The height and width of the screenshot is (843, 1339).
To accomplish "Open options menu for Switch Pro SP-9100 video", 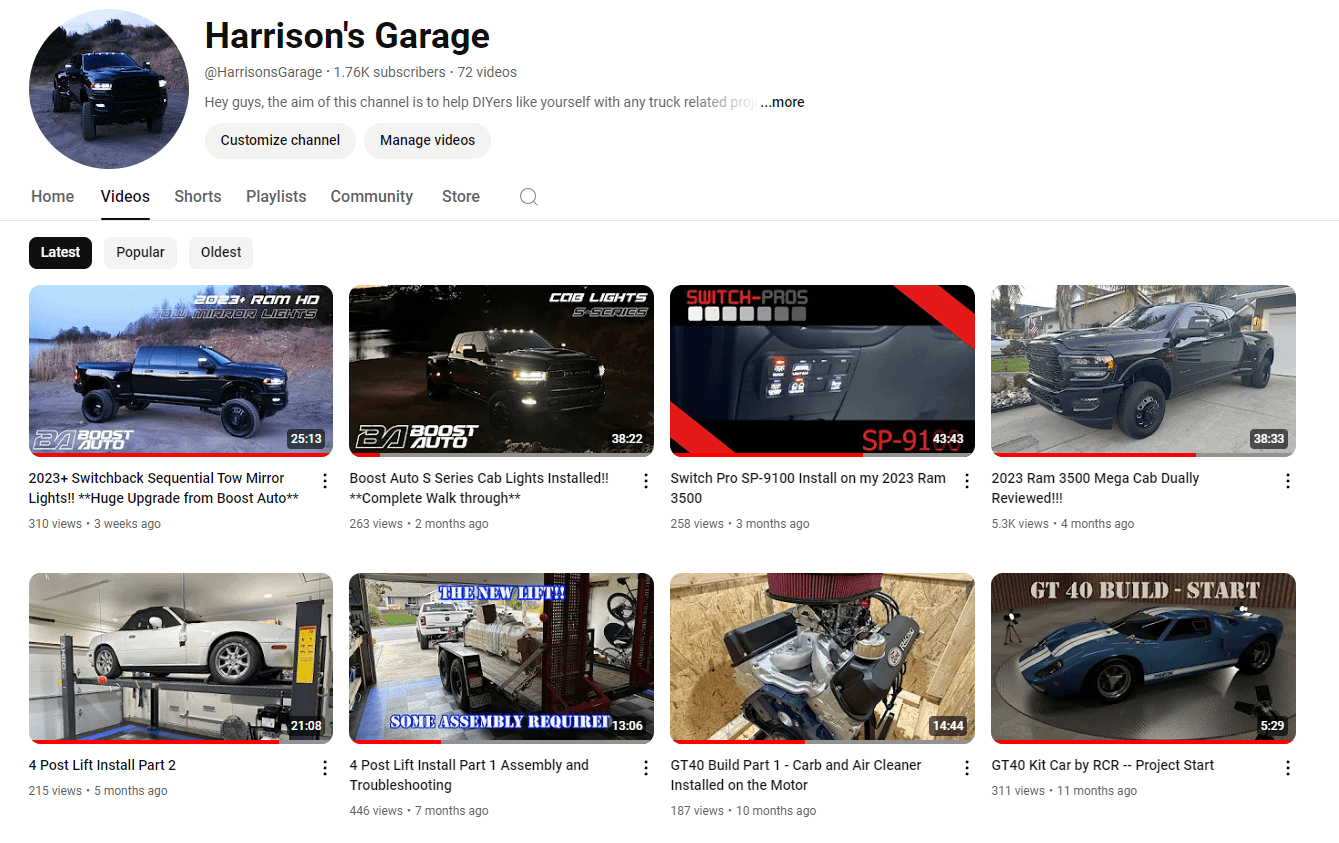I will point(967,481).
